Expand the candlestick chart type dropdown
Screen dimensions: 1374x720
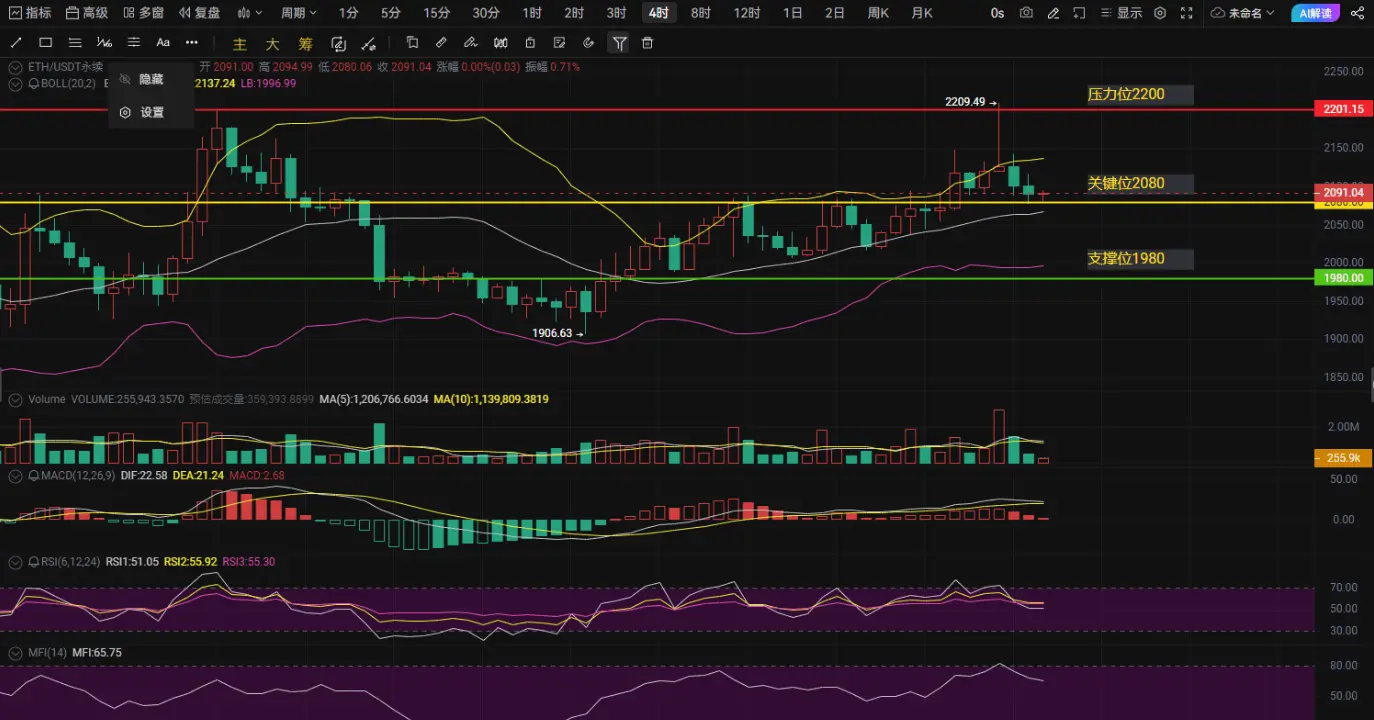250,13
